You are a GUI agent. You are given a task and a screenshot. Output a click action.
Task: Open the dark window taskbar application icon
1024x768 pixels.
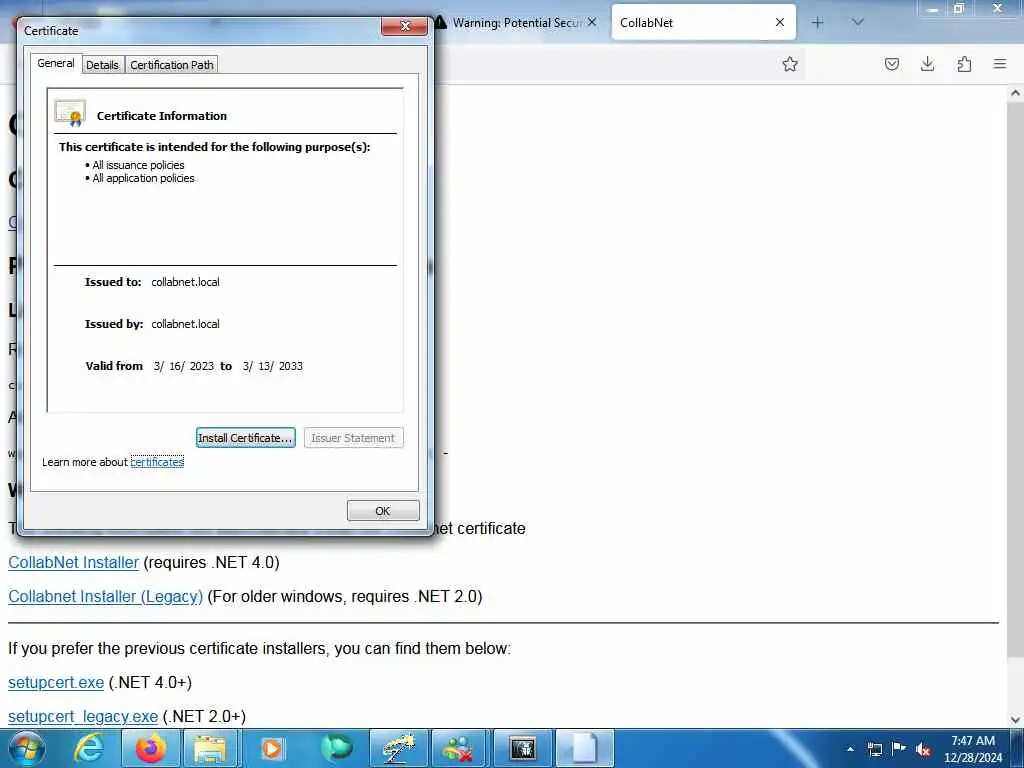tap(522, 748)
